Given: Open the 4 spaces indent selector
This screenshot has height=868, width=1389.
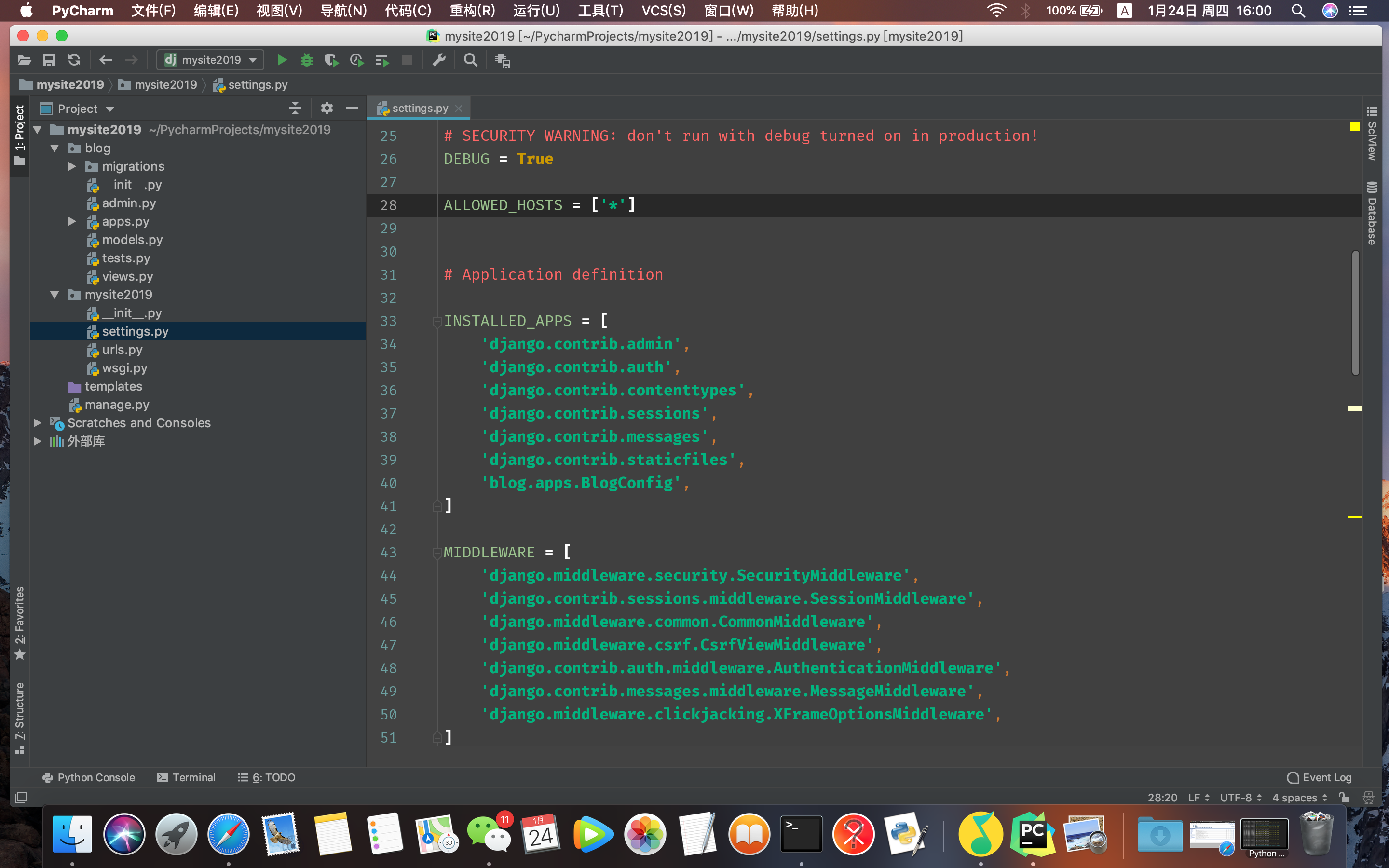Looking at the screenshot, I should point(1299,798).
